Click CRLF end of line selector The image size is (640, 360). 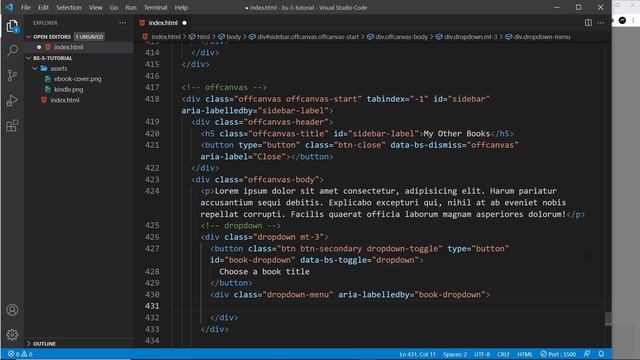[x=503, y=354]
